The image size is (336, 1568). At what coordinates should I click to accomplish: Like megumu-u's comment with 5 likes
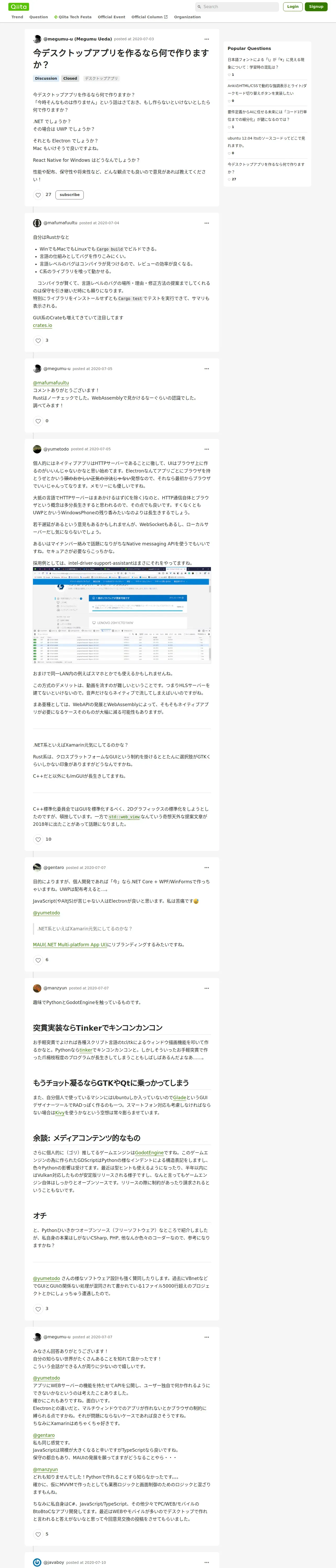[38, 1534]
